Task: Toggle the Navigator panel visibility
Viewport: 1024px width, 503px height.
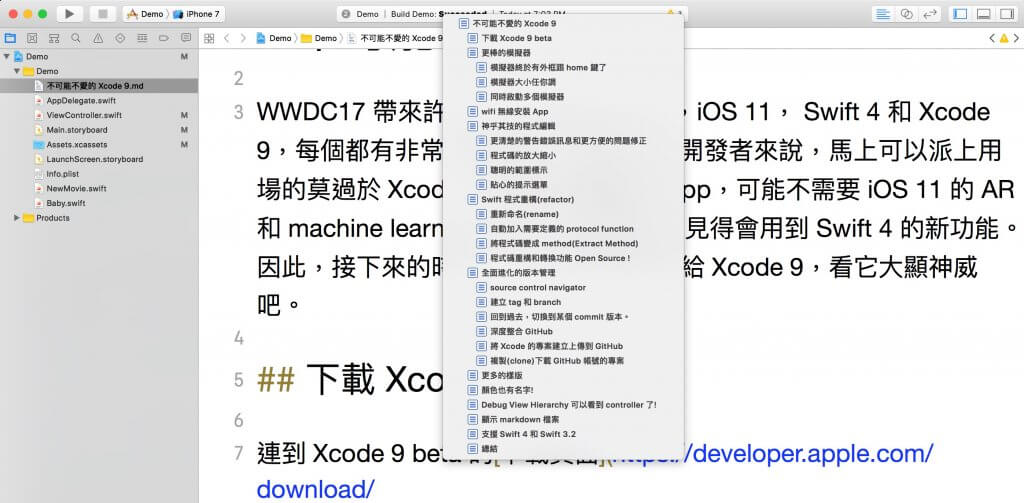Action: (x=960, y=14)
